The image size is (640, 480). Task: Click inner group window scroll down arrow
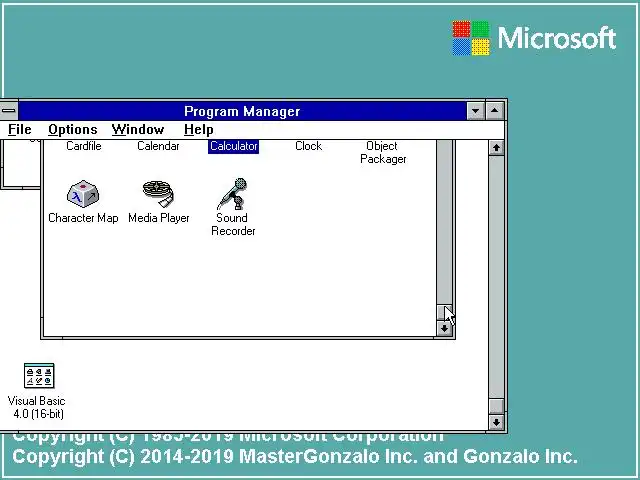click(444, 329)
